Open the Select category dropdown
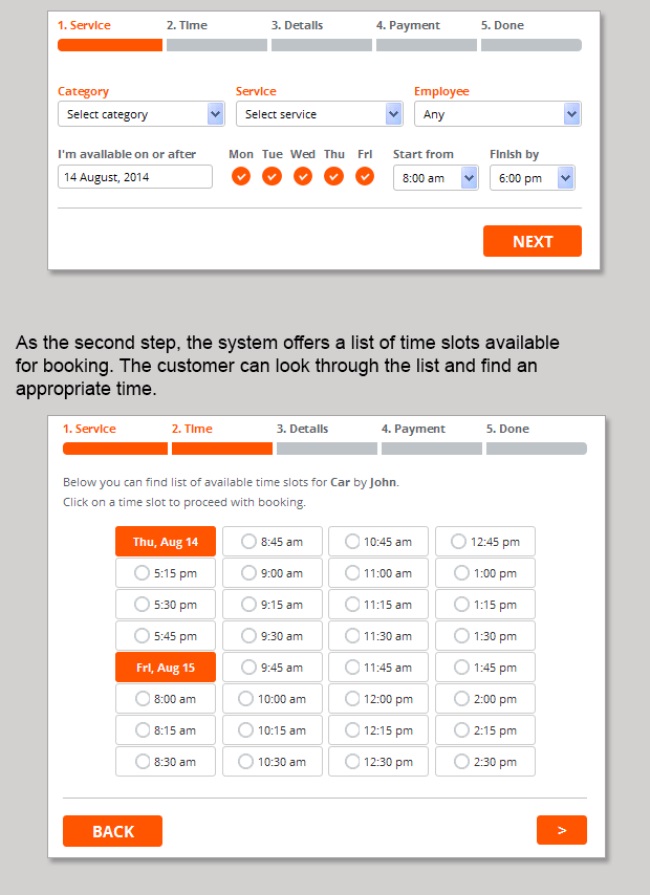The image size is (650, 895). pyautogui.click(x=141, y=114)
